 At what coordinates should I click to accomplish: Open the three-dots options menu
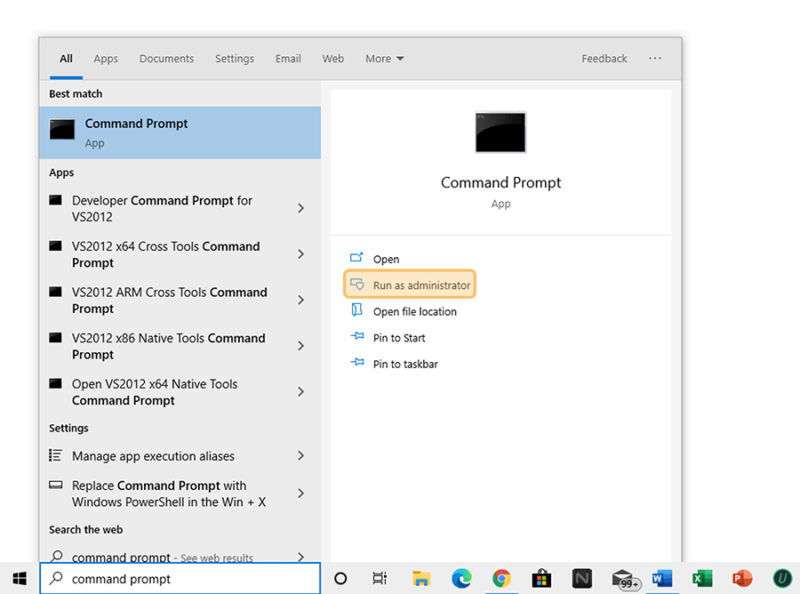tap(655, 59)
